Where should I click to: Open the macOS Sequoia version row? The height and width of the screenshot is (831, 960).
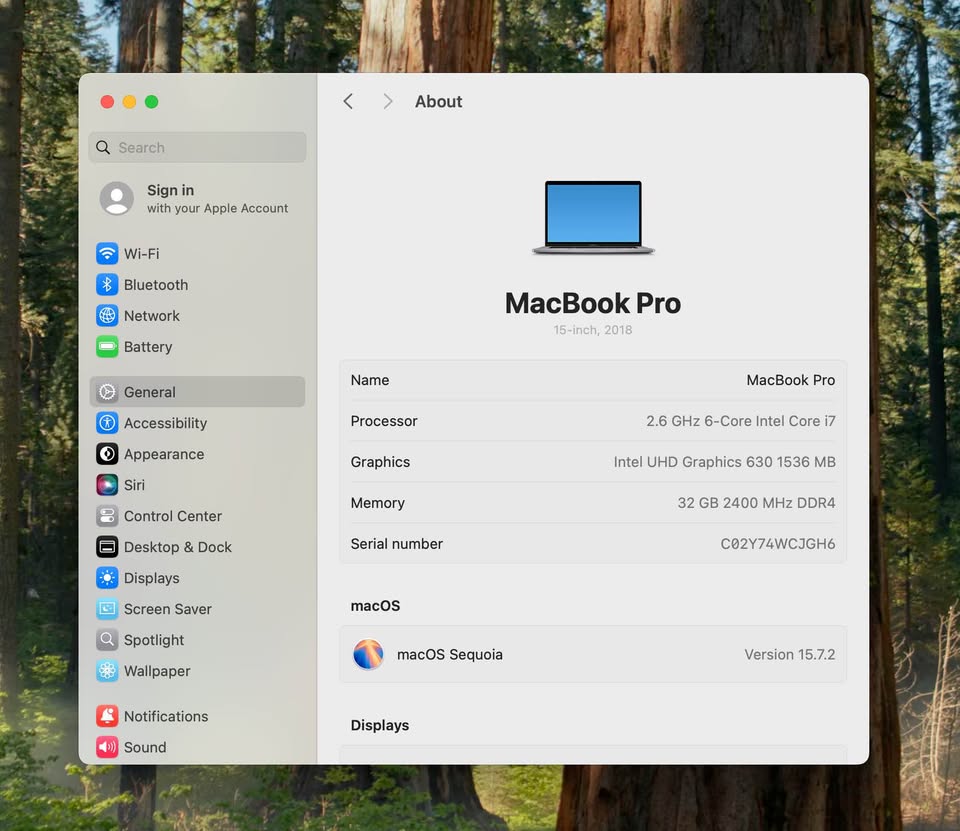click(593, 655)
